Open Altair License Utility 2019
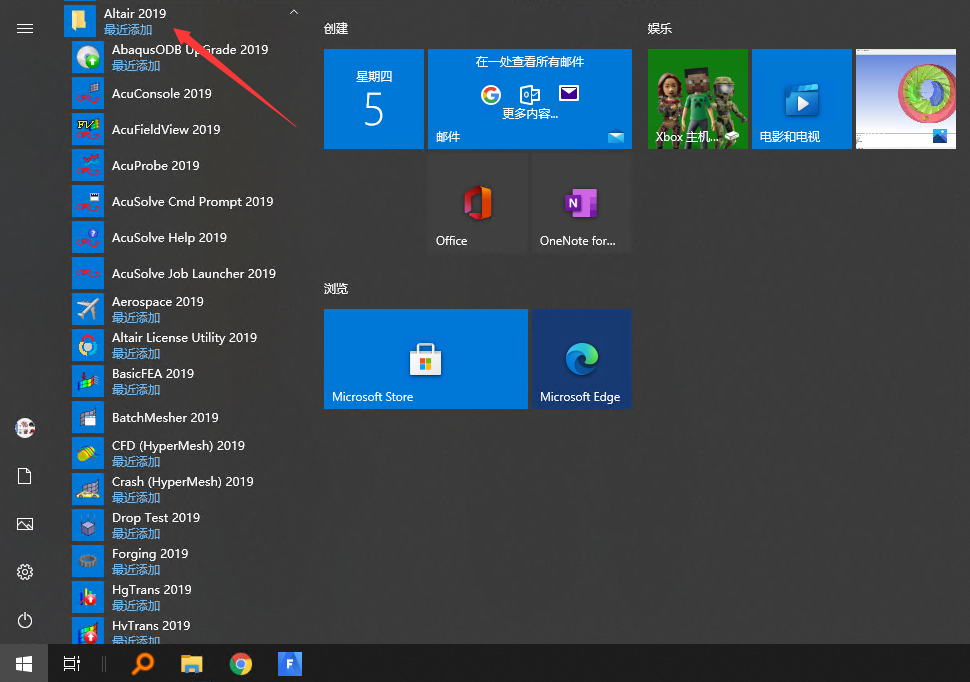 183,338
